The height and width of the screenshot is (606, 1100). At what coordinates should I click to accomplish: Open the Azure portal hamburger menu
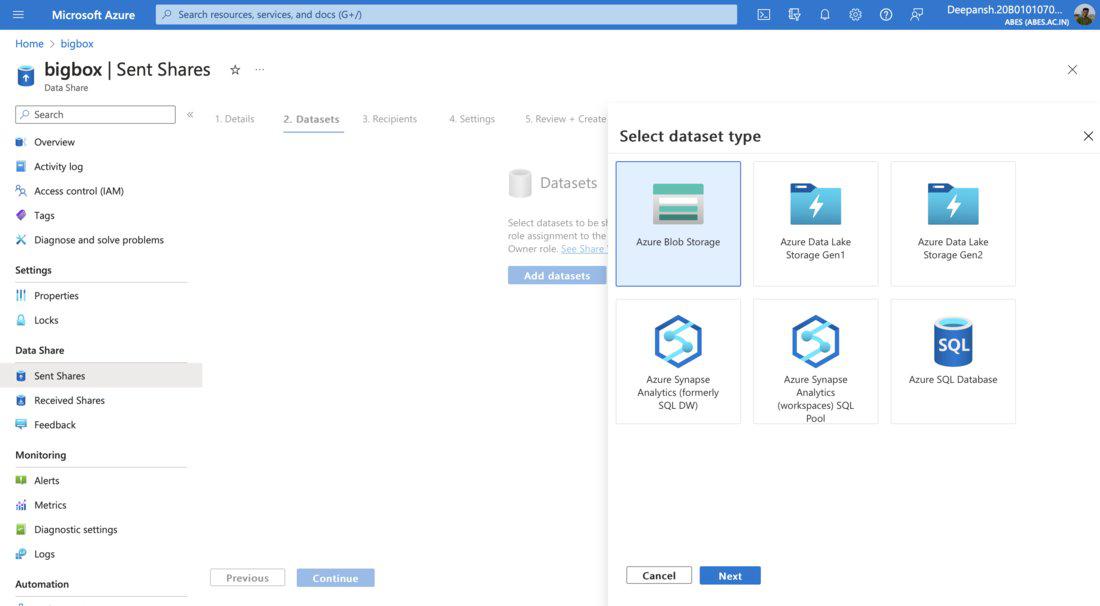point(18,14)
